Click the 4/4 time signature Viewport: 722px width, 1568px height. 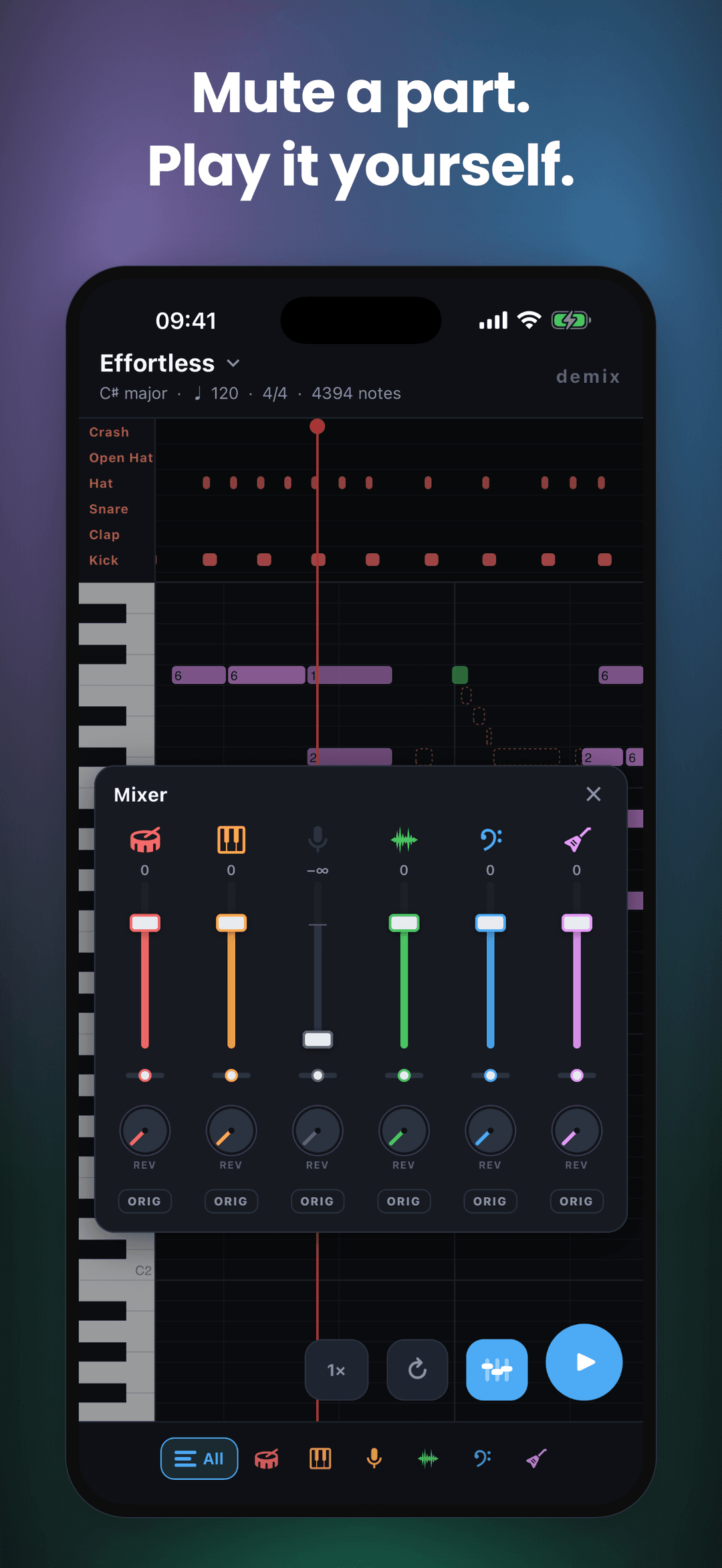[275, 394]
